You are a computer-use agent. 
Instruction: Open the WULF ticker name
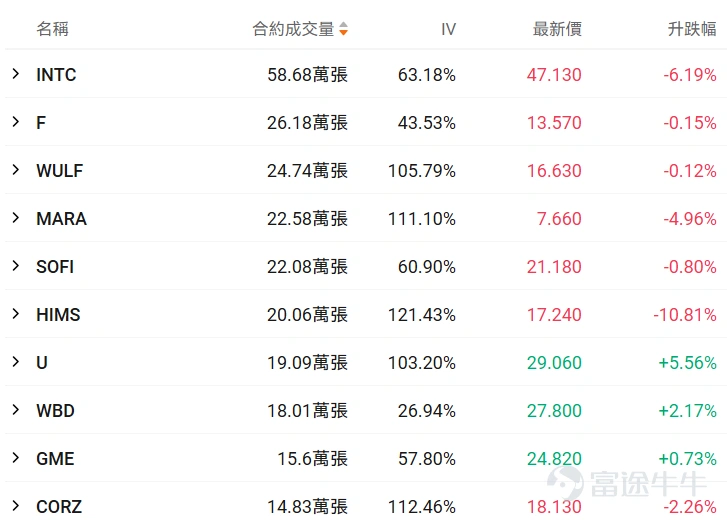click(59, 171)
